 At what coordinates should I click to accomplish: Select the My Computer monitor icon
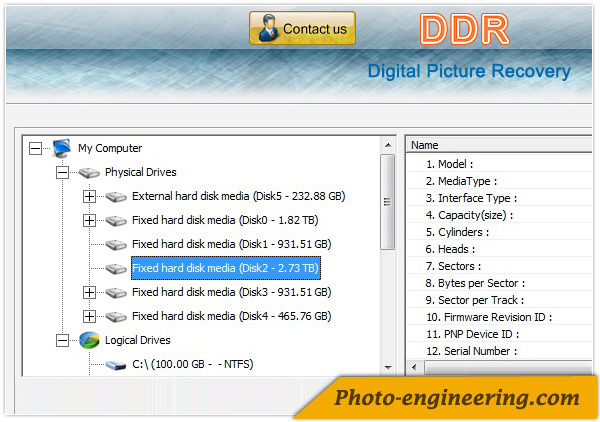pyautogui.click(x=62, y=148)
